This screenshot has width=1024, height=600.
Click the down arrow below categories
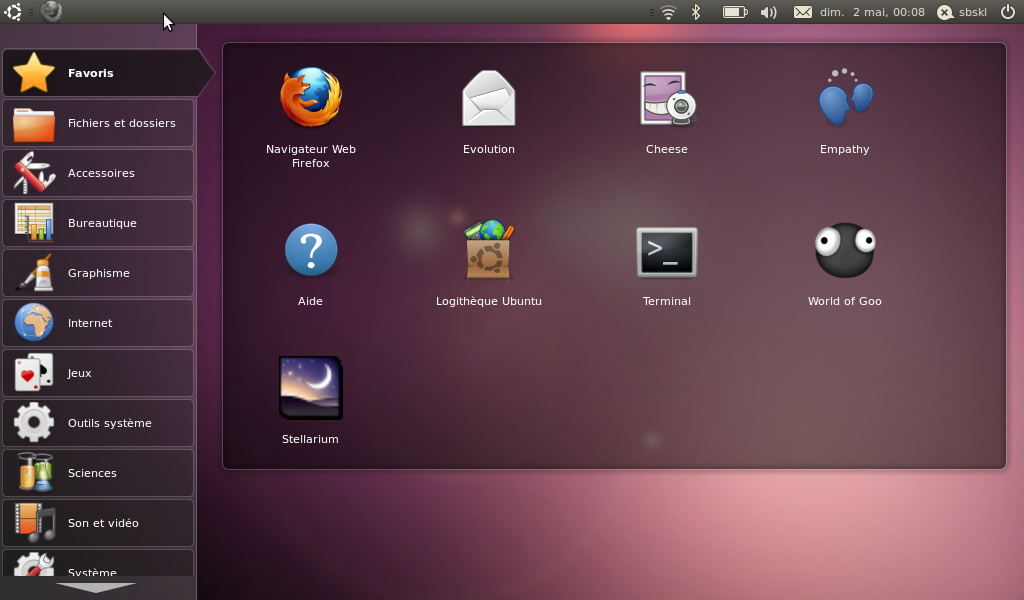click(97, 588)
